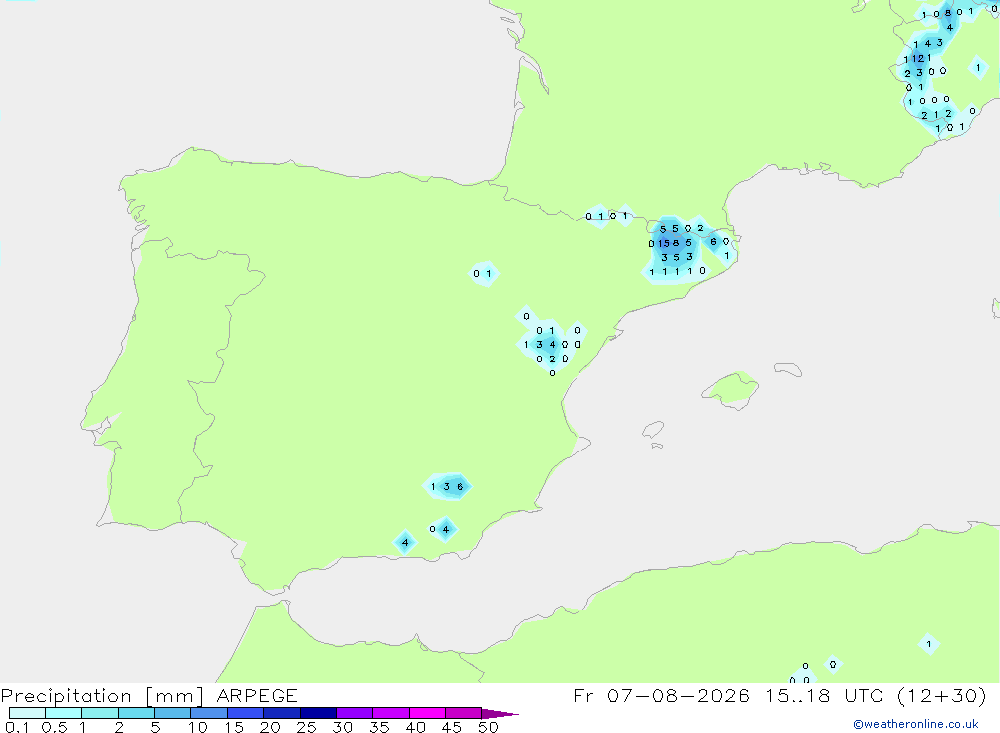Pick the 35–40 mm magenta legend swatch
Screen dimensions: 1000x733
coord(390,713)
